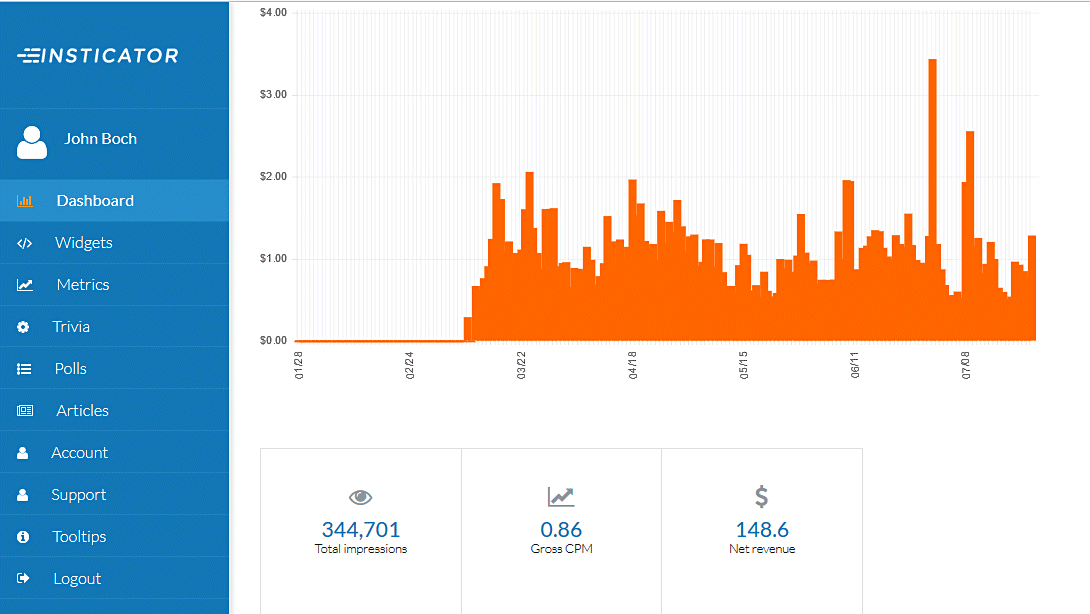1090x614 pixels.
Task: Click the John Boch user avatar
Action: pos(32,142)
